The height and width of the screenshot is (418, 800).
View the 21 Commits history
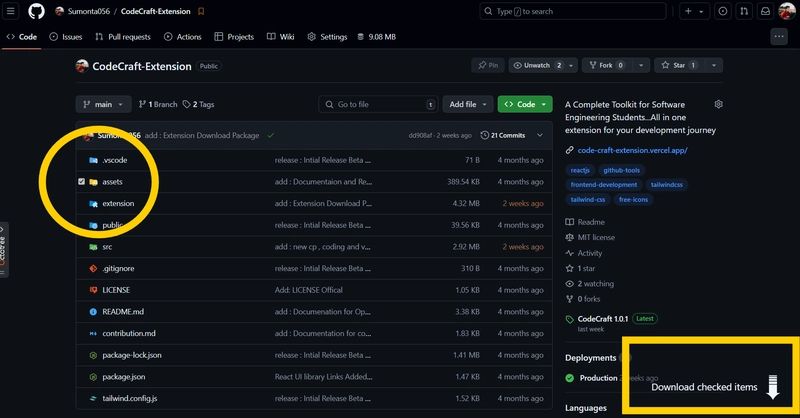503,135
